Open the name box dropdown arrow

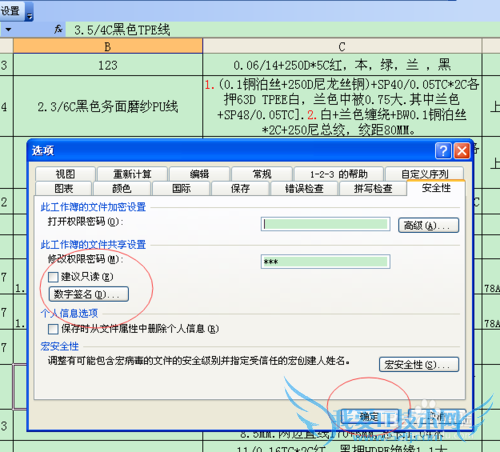pyautogui.click(x=8, y=30)
